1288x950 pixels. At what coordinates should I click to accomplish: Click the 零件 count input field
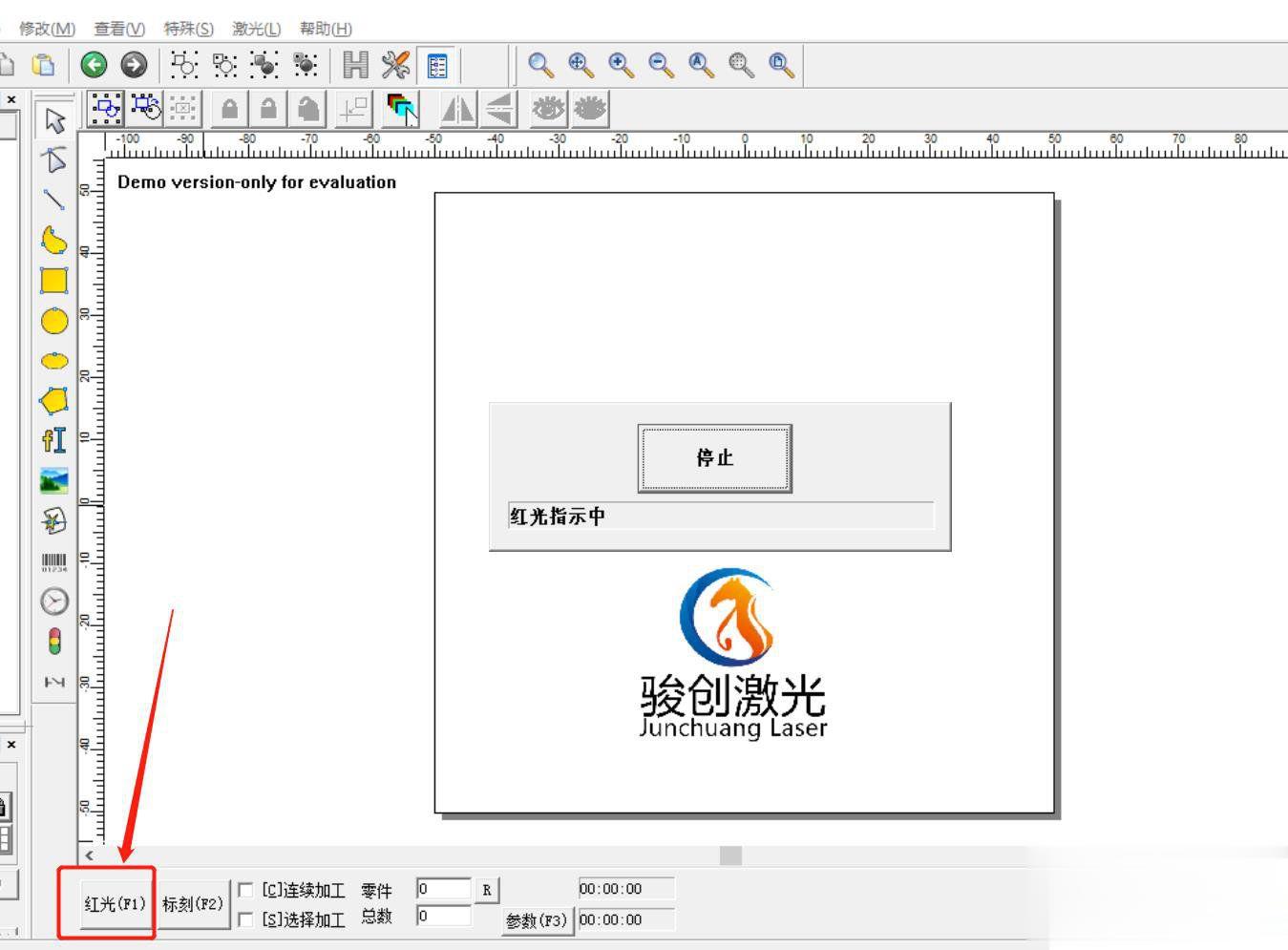click(x=444, y=889)
